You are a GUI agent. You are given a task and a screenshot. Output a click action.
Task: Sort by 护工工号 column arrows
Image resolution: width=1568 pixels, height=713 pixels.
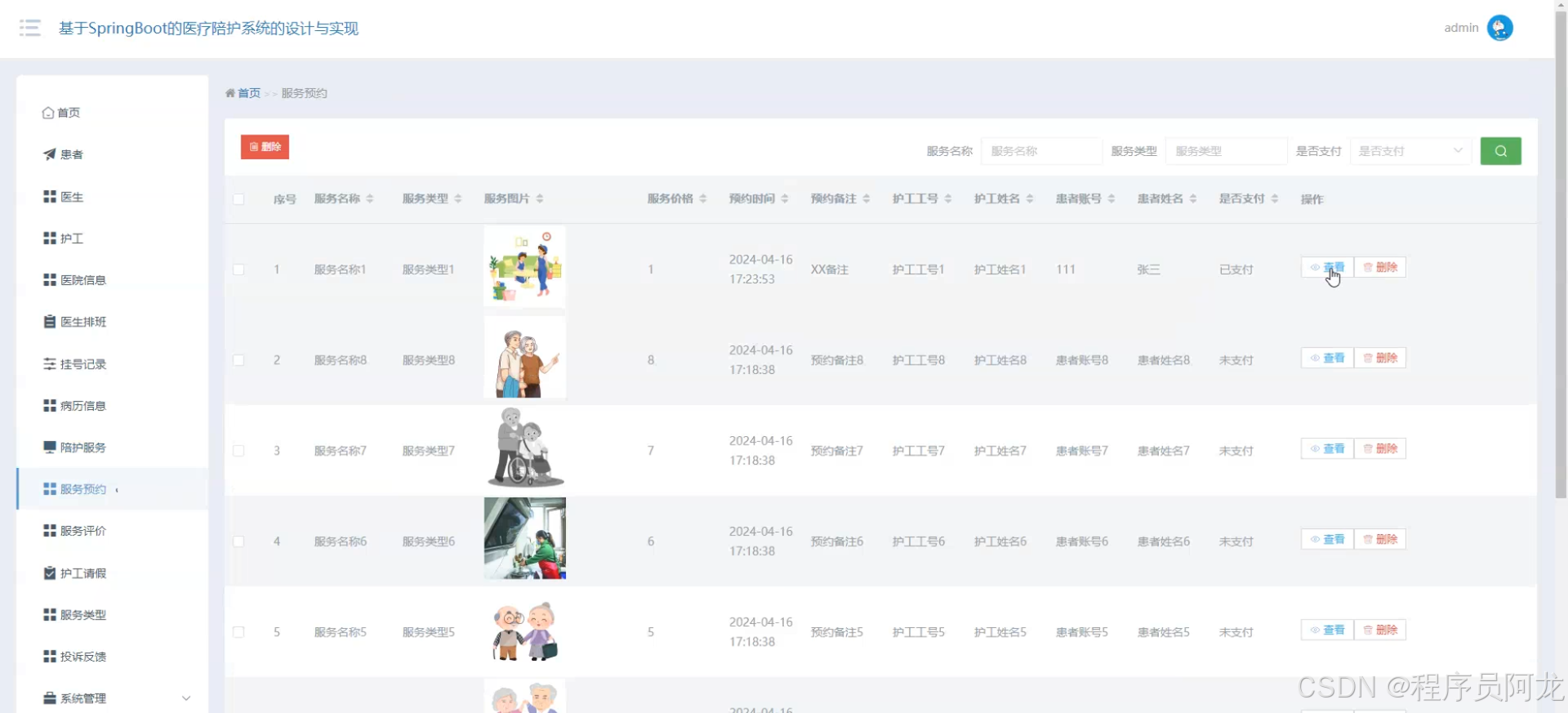(x=948, y=198)
